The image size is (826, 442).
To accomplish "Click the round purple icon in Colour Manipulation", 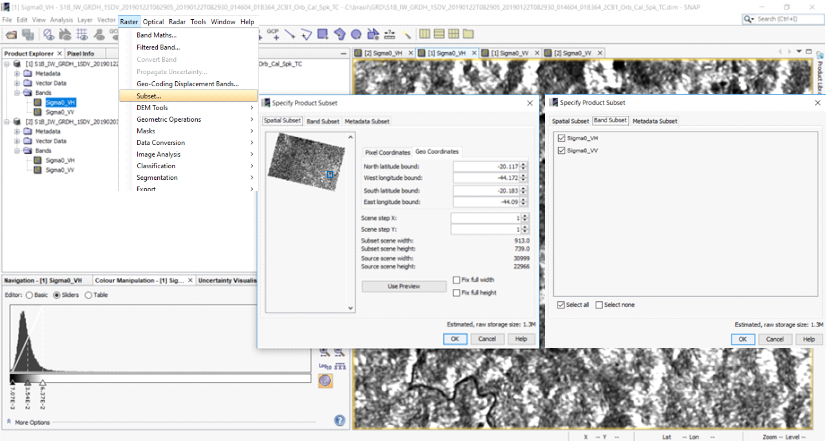I will [x=325, y=382].
